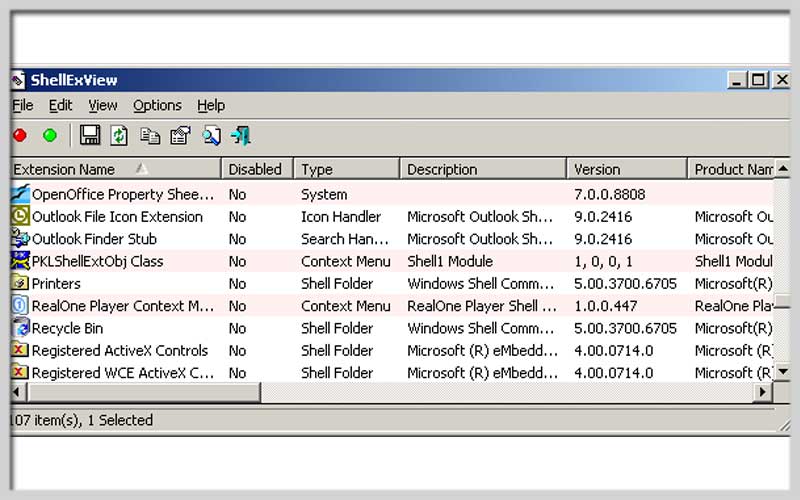Screen dimensions: 800x500
Task: Click the 7.0.0.8808 version cell
Action: click(x=610, y=194)
